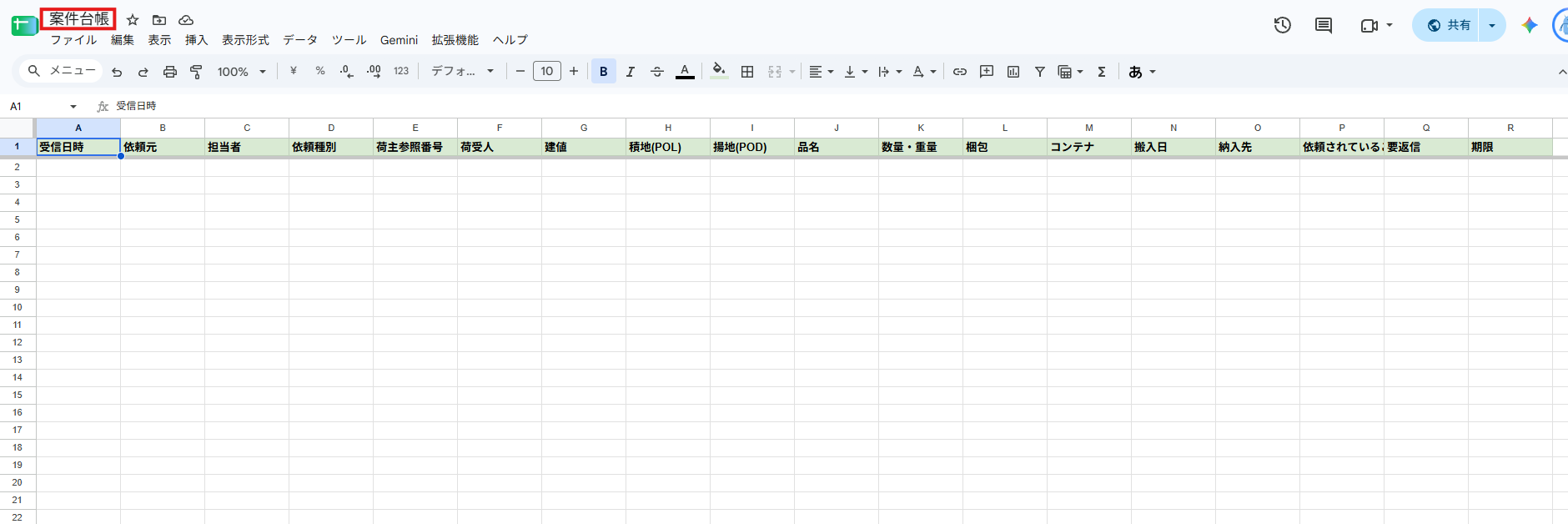This screenshot has width=1568, height=524.
Task: Open the 挿入 menu
Action: [197, 40]
